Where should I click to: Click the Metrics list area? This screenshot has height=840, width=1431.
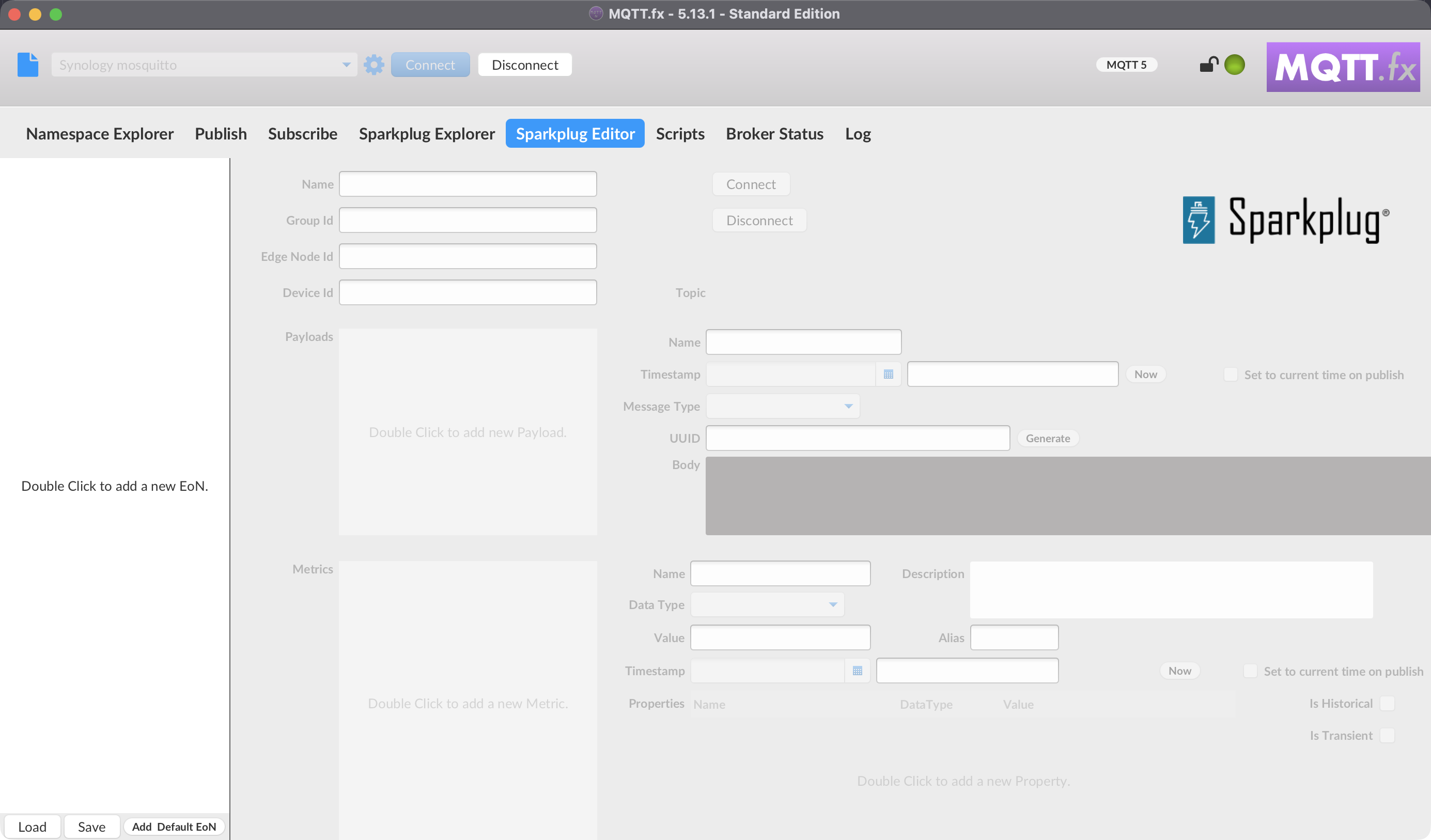pyautogui.click(x=468, y=701)
